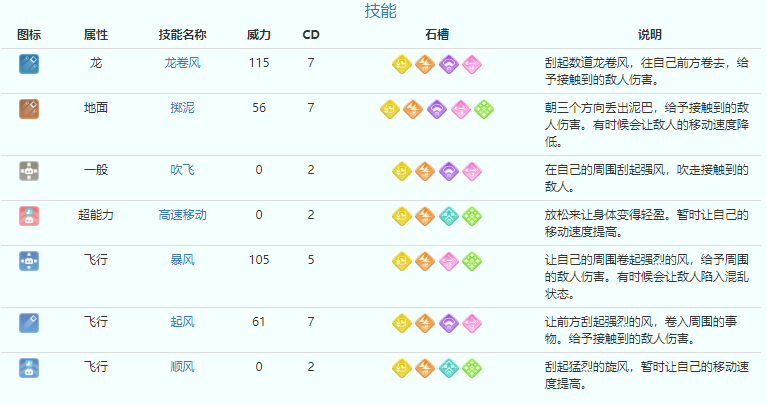Viewport: 767px width, 404px height.
Task: Click the 技能 section heading
Action: pos(380,12)
